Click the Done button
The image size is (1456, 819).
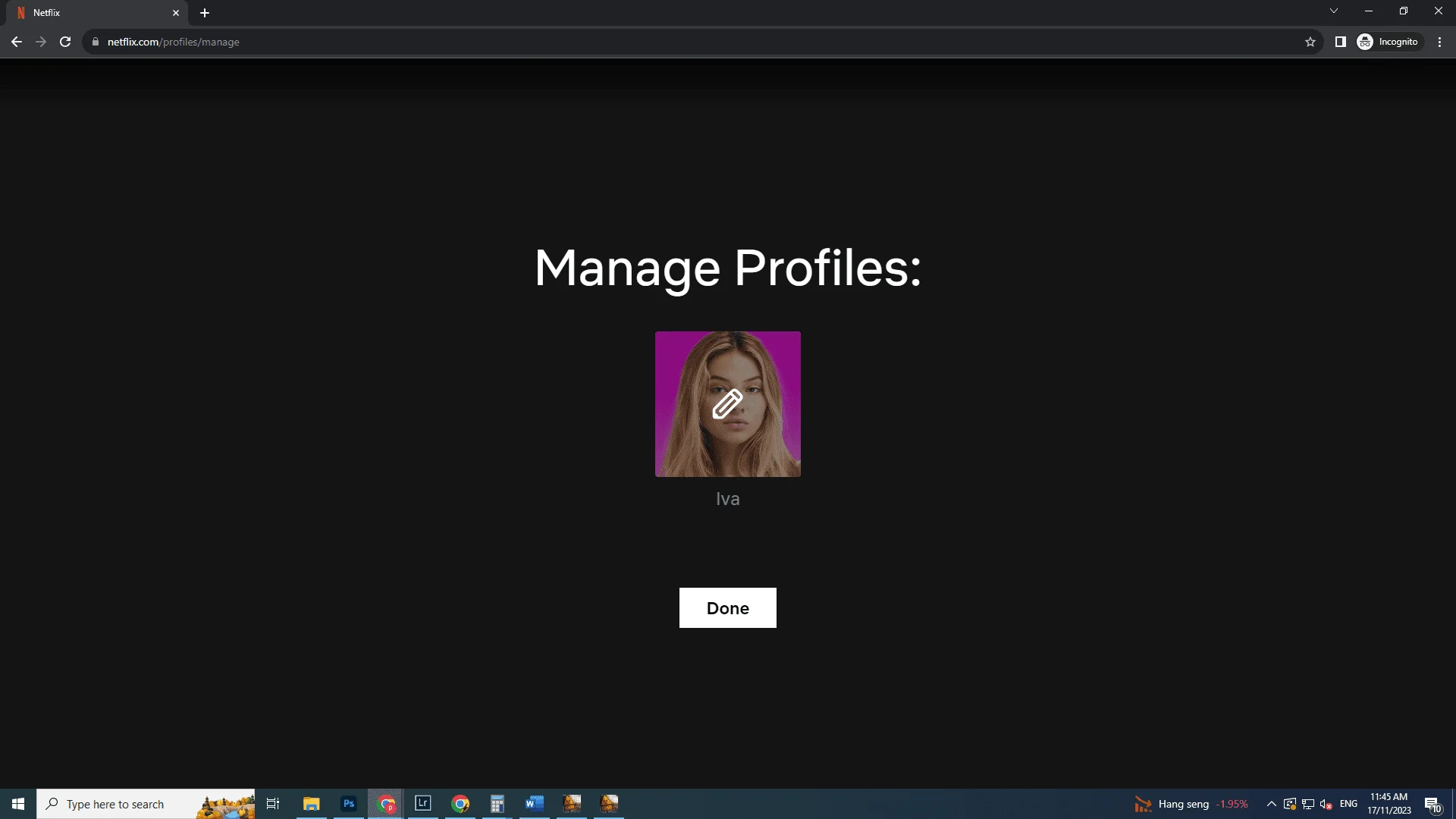click(727, 607)
